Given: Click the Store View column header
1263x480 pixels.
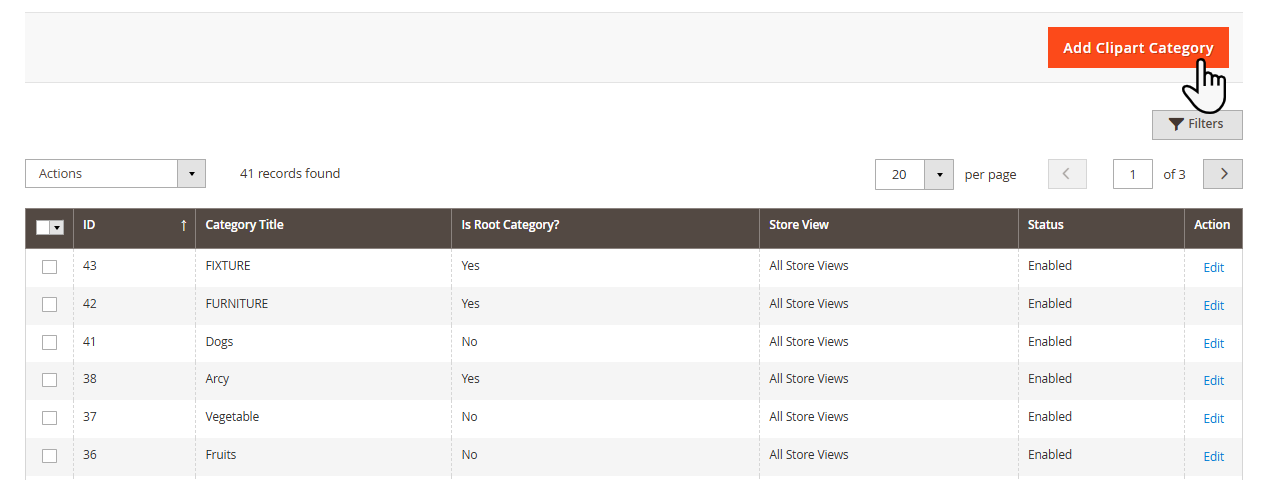Looking at the screenshot, I should coord(798,225).
